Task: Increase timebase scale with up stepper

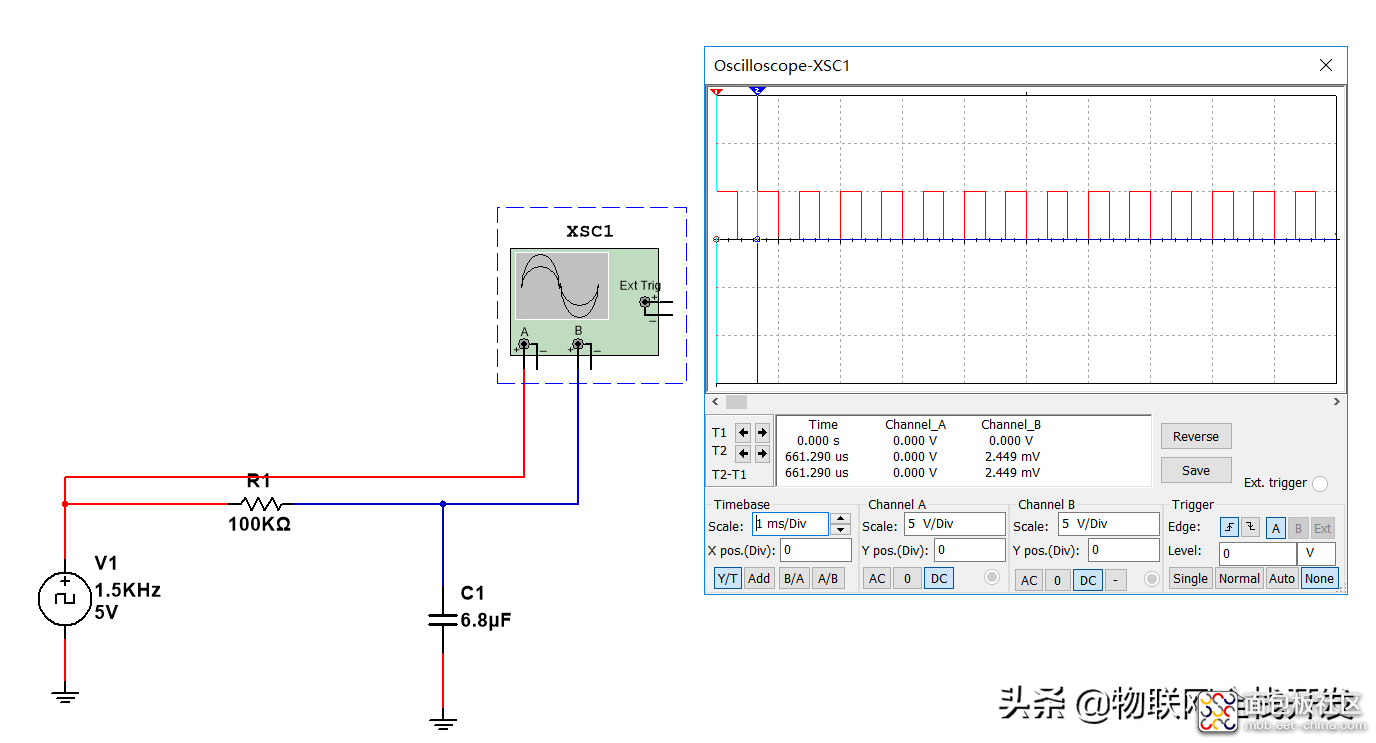Action: [x=841, y=518]
